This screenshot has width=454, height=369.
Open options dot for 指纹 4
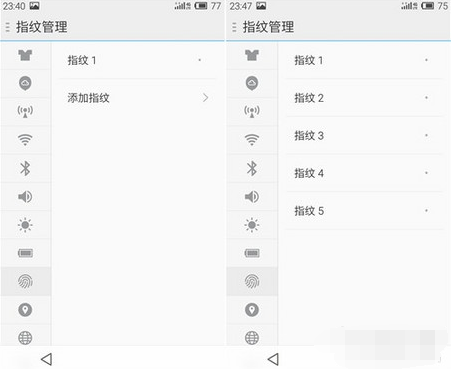(426, 173)
